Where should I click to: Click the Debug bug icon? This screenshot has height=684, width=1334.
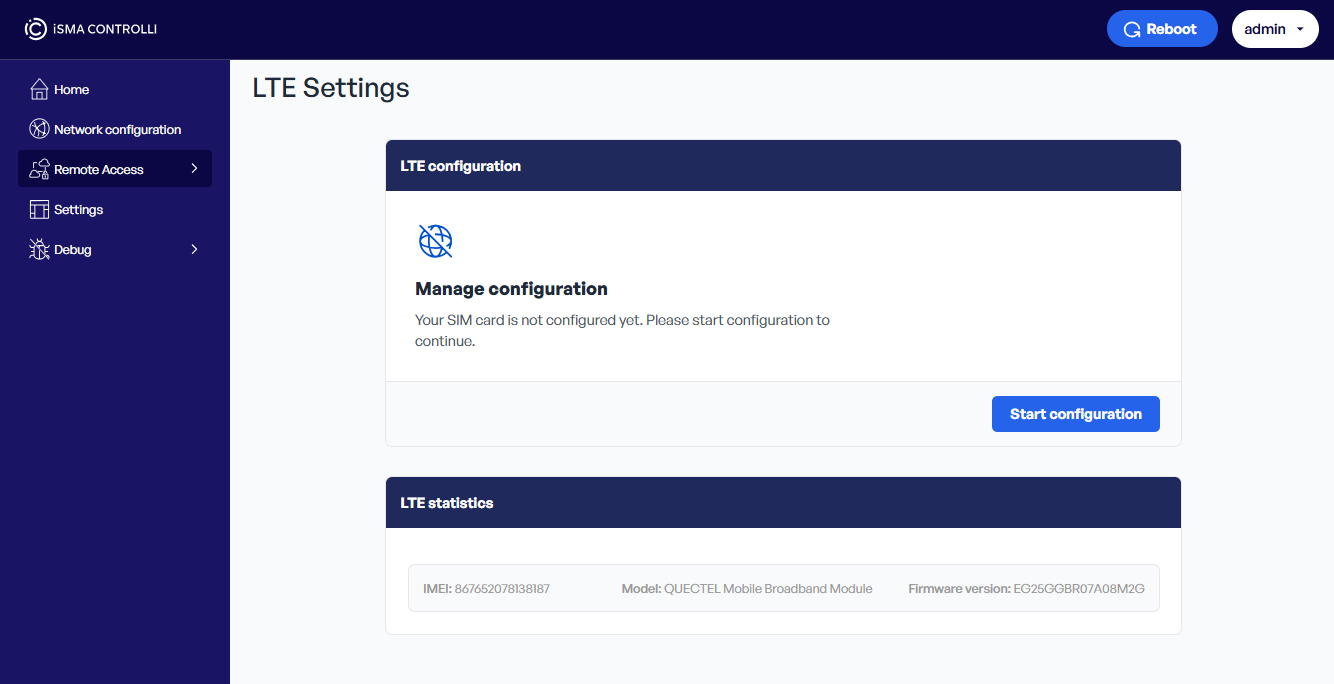tap(39, 250)
